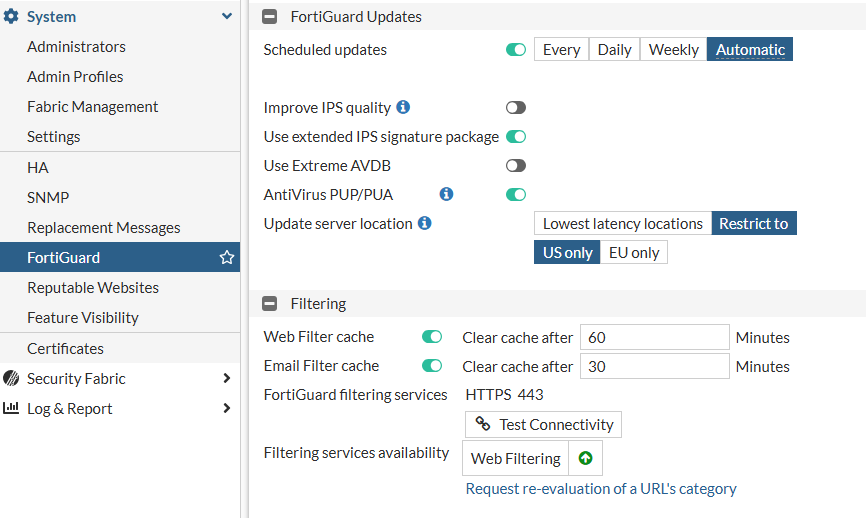
Task: Enable the Improve IPS quality toggle
Action: [x=516, y=107]
